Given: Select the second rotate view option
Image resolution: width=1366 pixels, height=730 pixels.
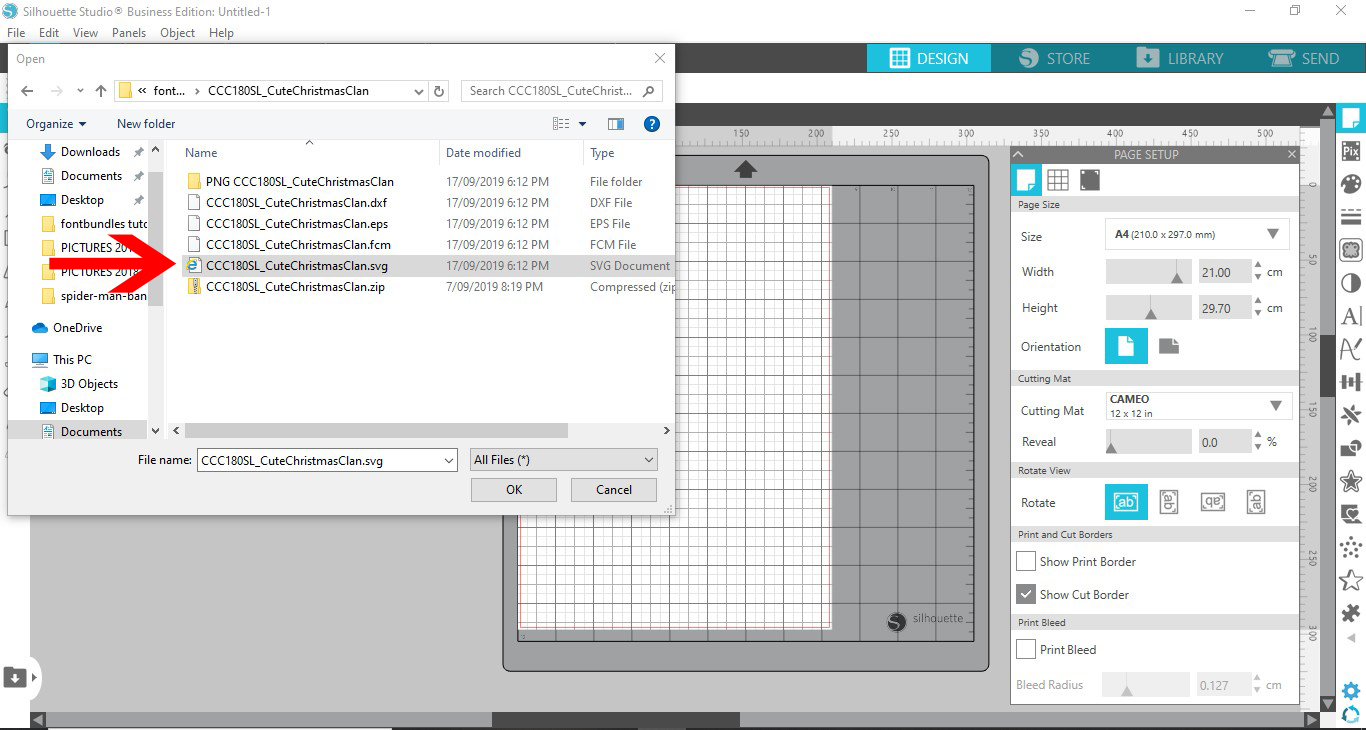Looking at the screenshot, I should [1169, 502].
